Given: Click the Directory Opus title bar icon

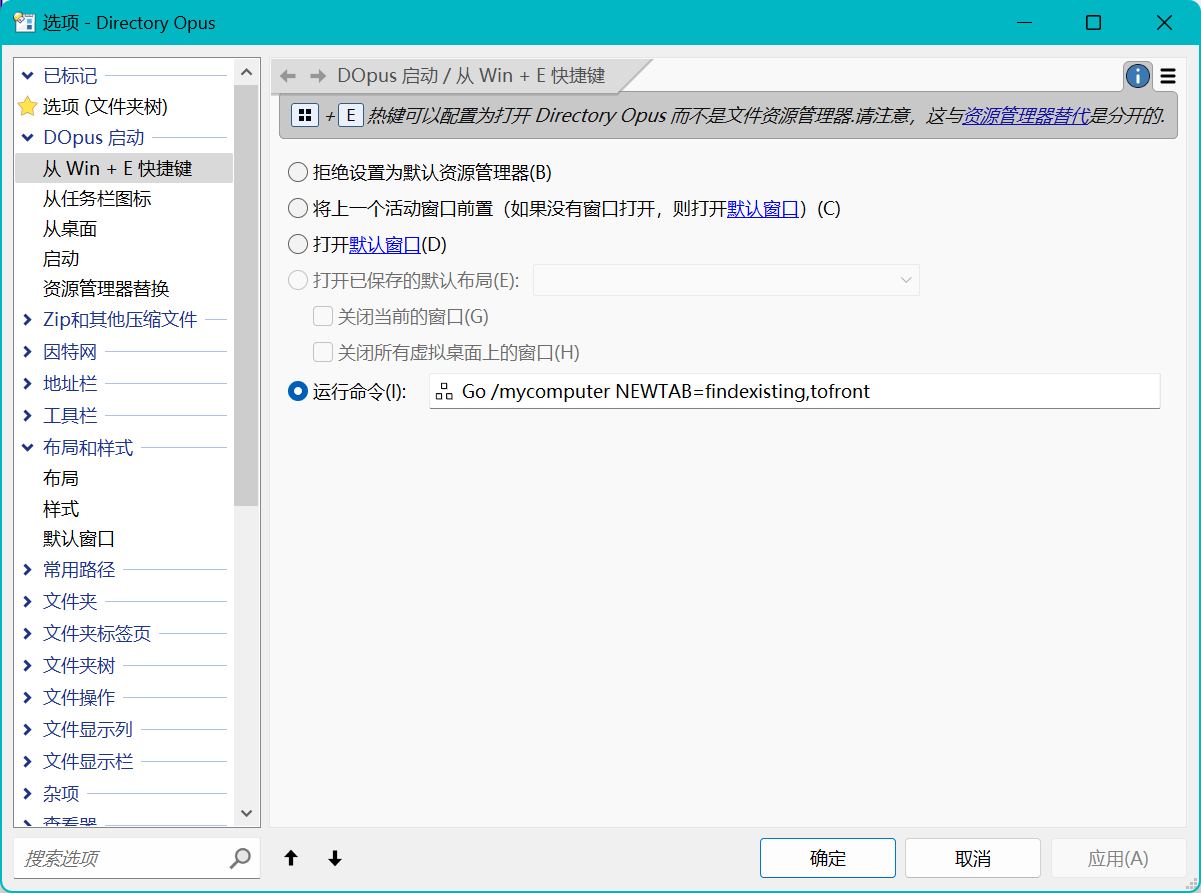Looking at the screenshot, I should (24, 22).
